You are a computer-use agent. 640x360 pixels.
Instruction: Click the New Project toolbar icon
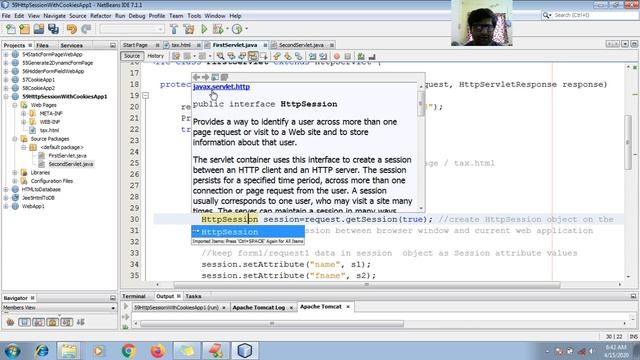pos(24,29)
